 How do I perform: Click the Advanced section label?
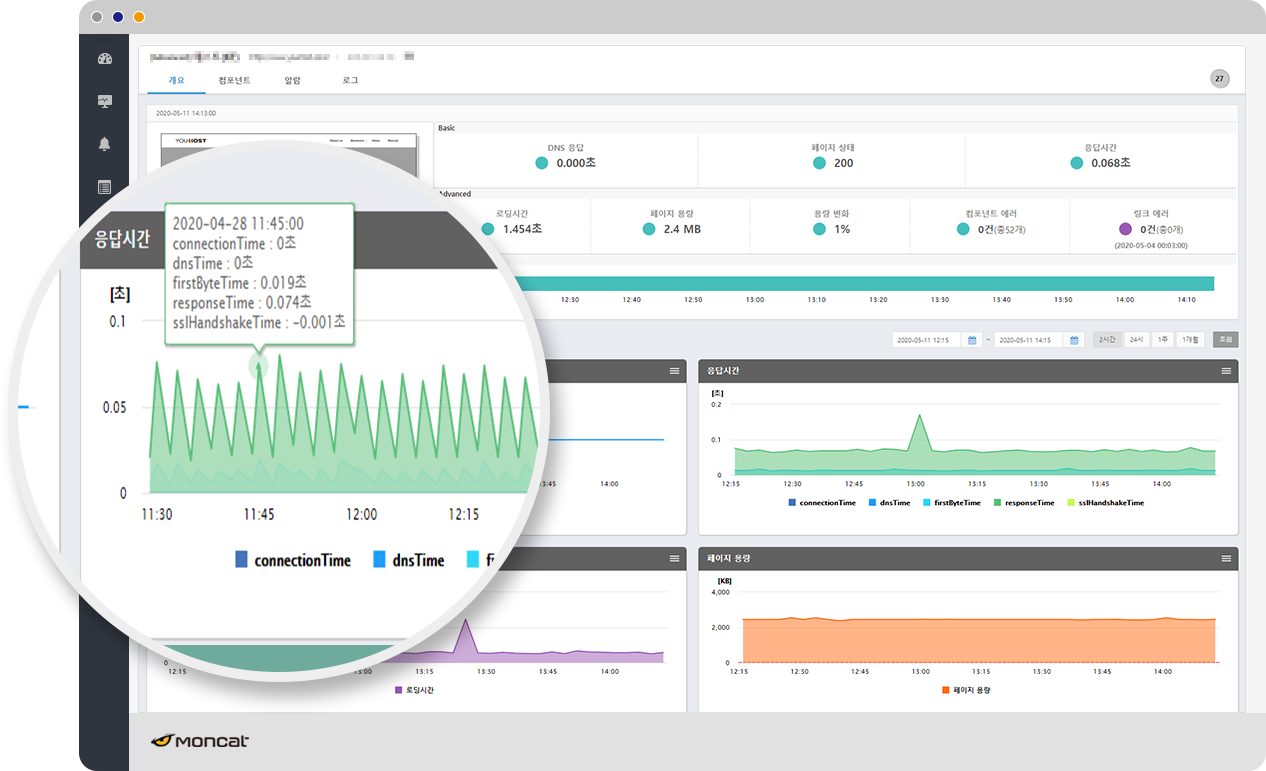click(x=454, y=194)
